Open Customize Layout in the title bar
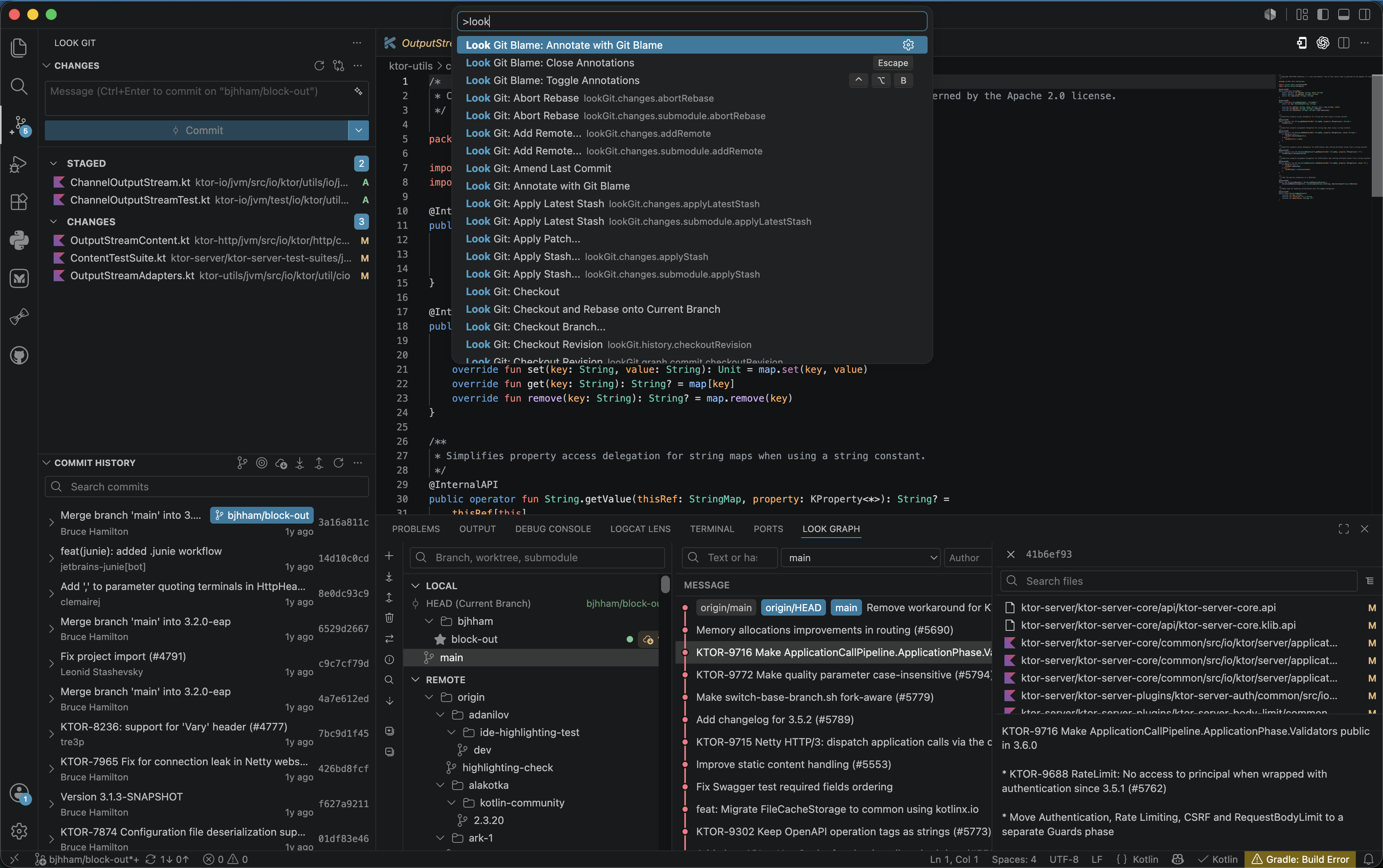The width and height of the screenshot is (1383, 868). [x=1302, y=14]
